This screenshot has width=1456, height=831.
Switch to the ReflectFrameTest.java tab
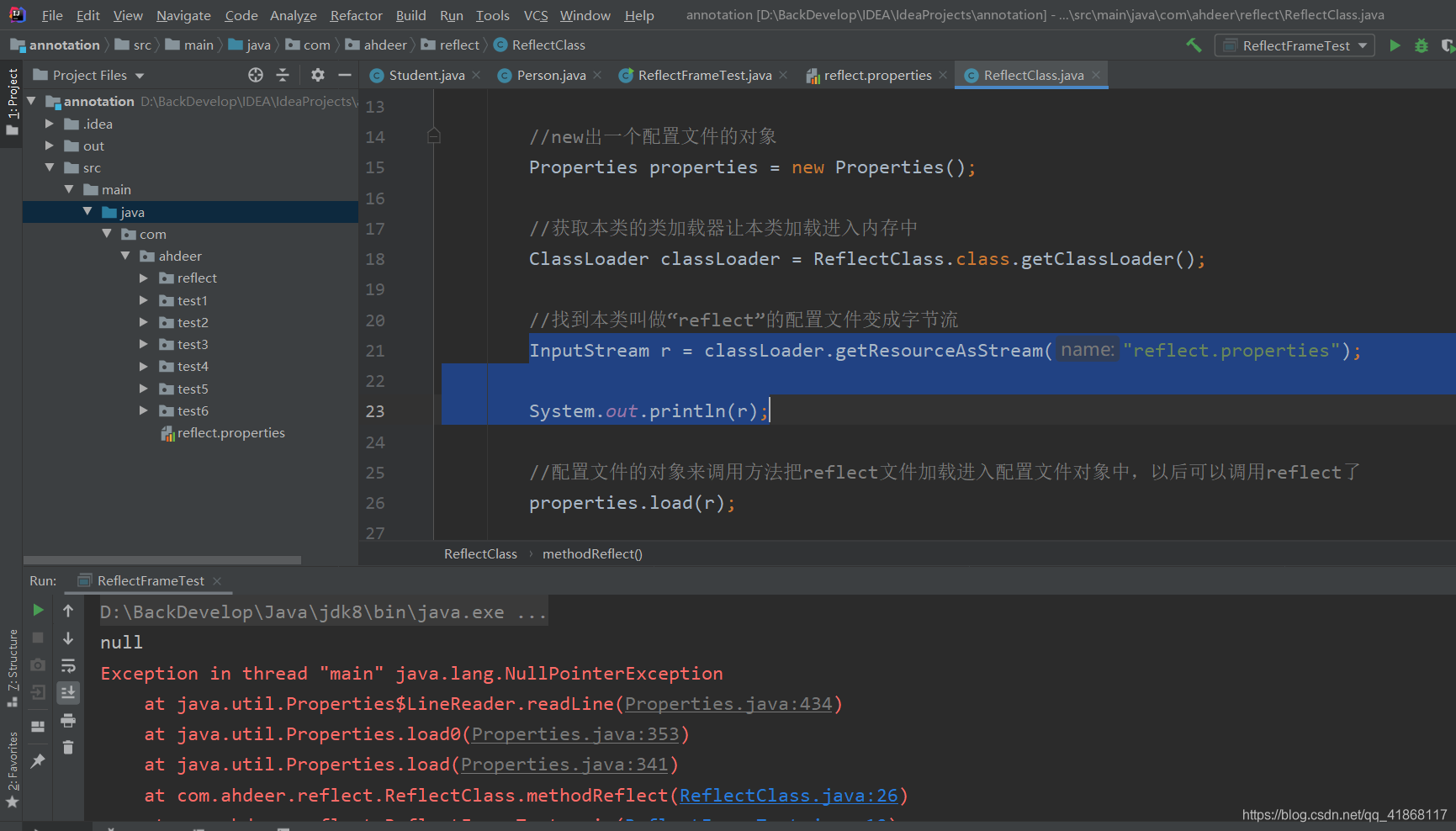tap(705, 76)
